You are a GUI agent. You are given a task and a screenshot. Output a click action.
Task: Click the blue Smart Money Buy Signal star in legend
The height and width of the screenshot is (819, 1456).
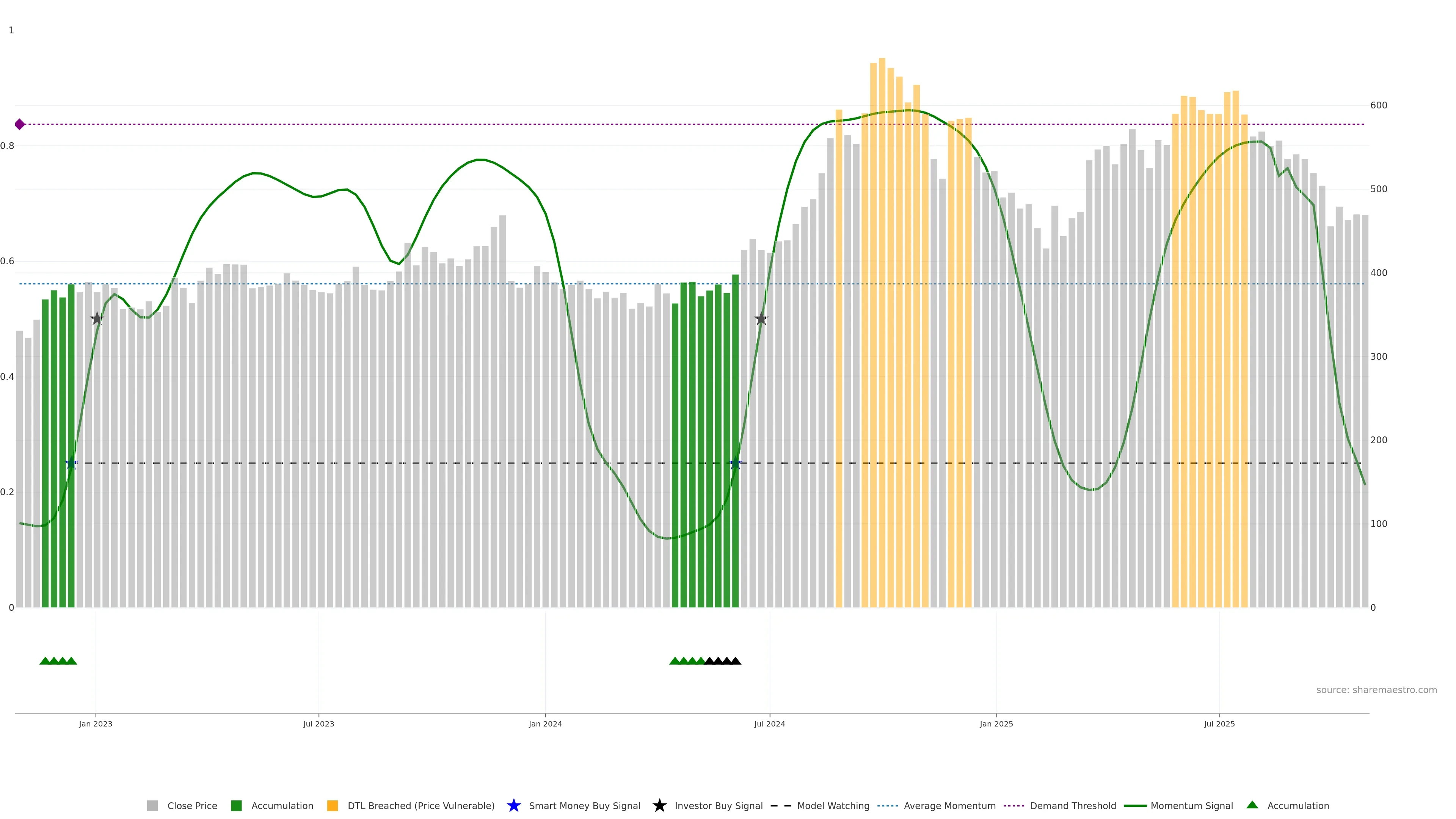[513, 805]
